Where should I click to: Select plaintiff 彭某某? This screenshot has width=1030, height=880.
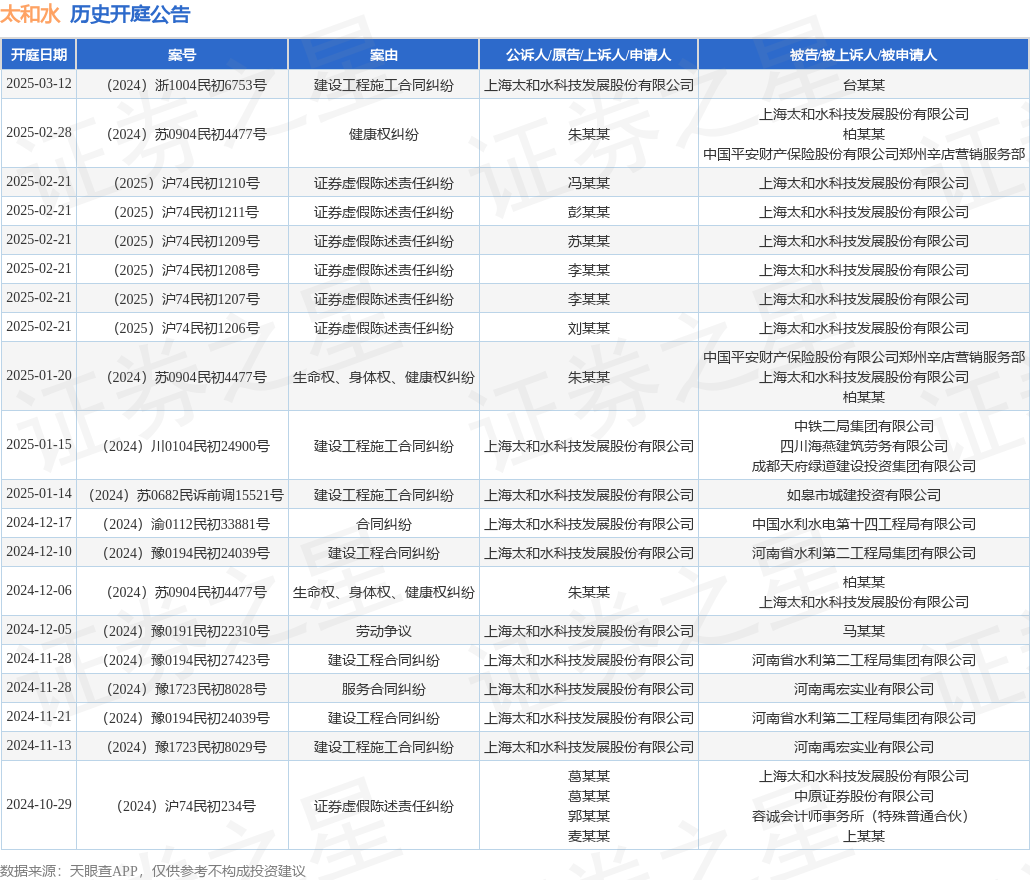(589, 212)
